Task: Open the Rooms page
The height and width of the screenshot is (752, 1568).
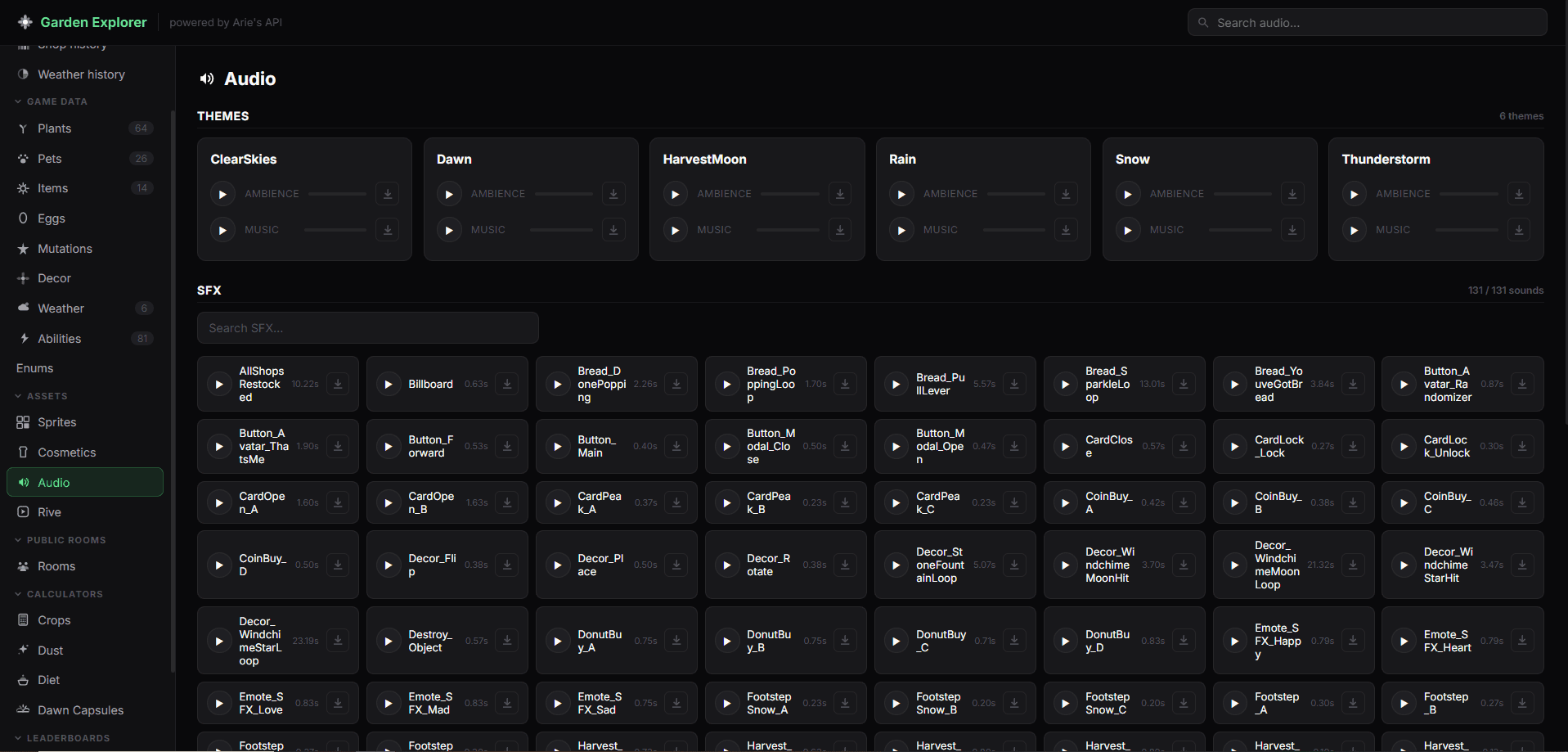Action: tap(85, 566)
